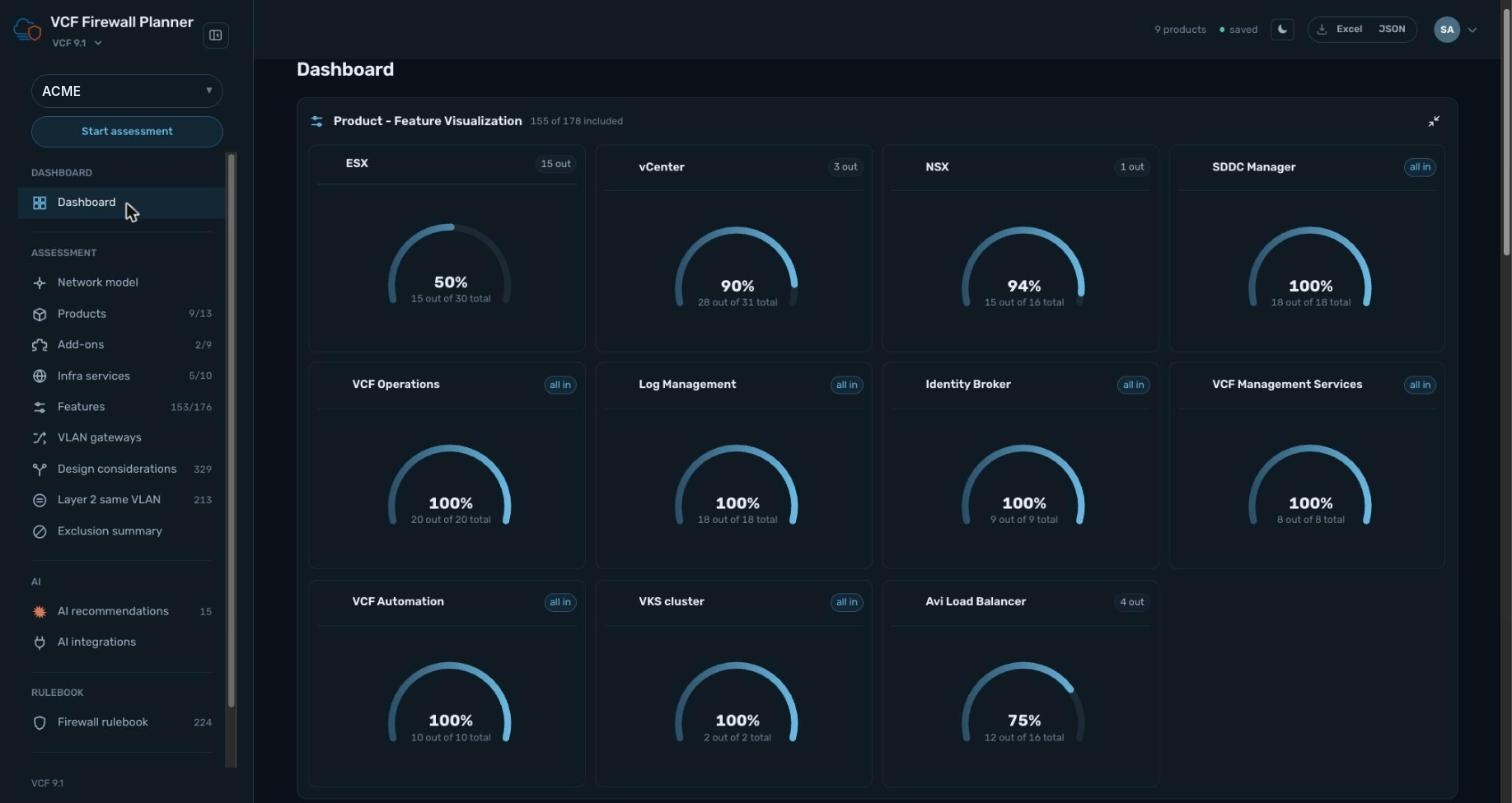Click the Layer 2 same VLAN icon
1512x803 pixels.
39,500
